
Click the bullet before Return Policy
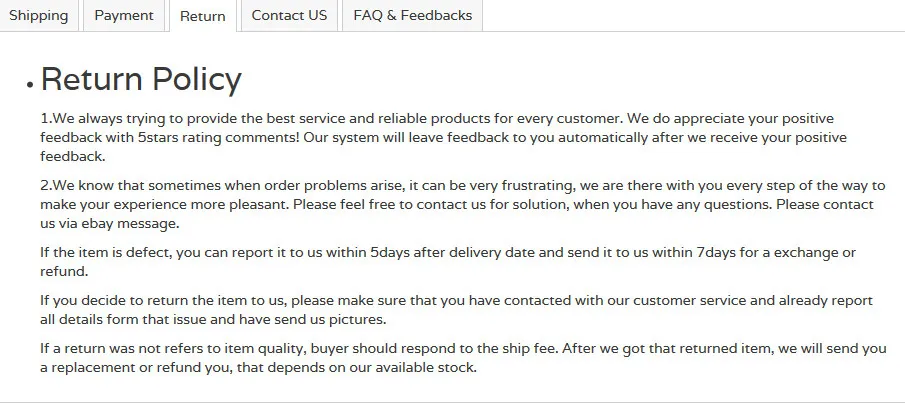pos(30,84)
